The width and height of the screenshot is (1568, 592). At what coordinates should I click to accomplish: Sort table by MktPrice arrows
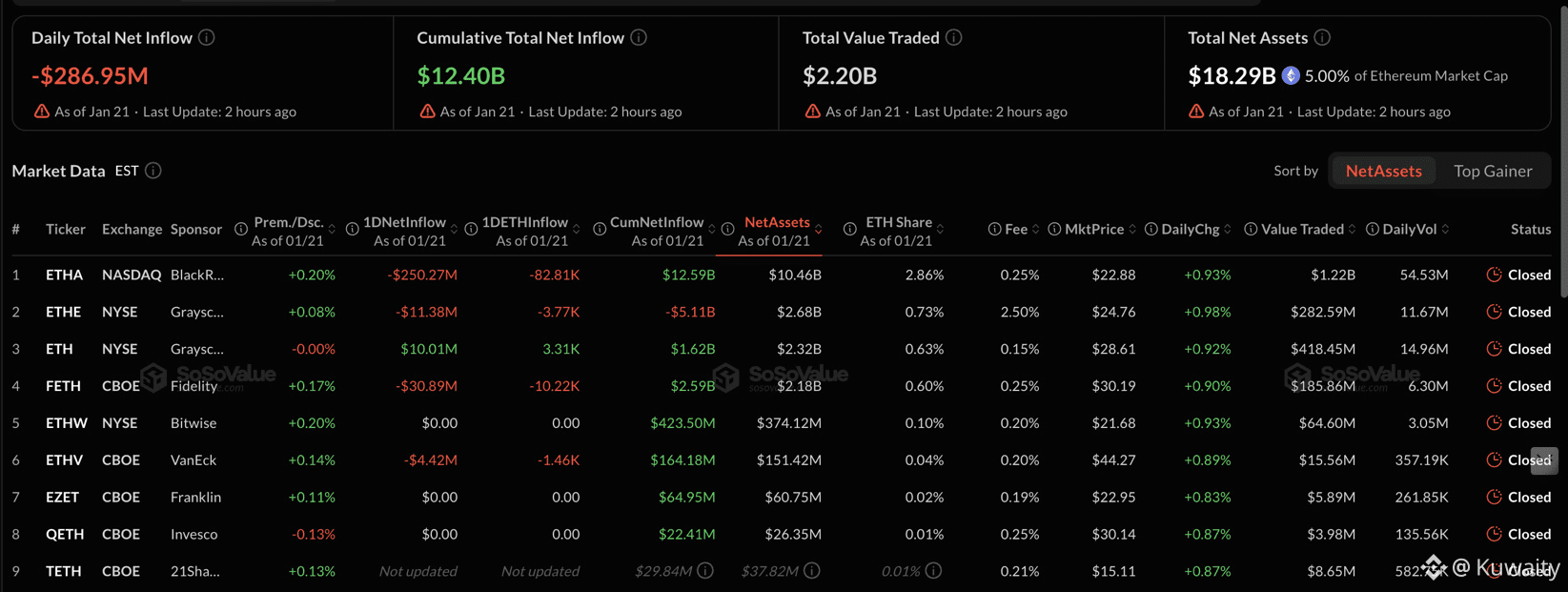pos(1132,230)
